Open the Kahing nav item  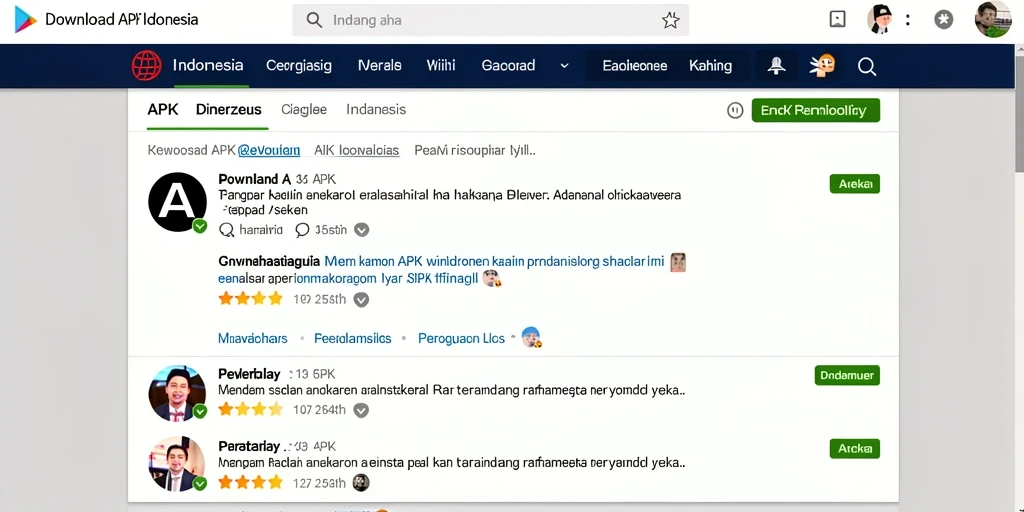pos(711,66)
